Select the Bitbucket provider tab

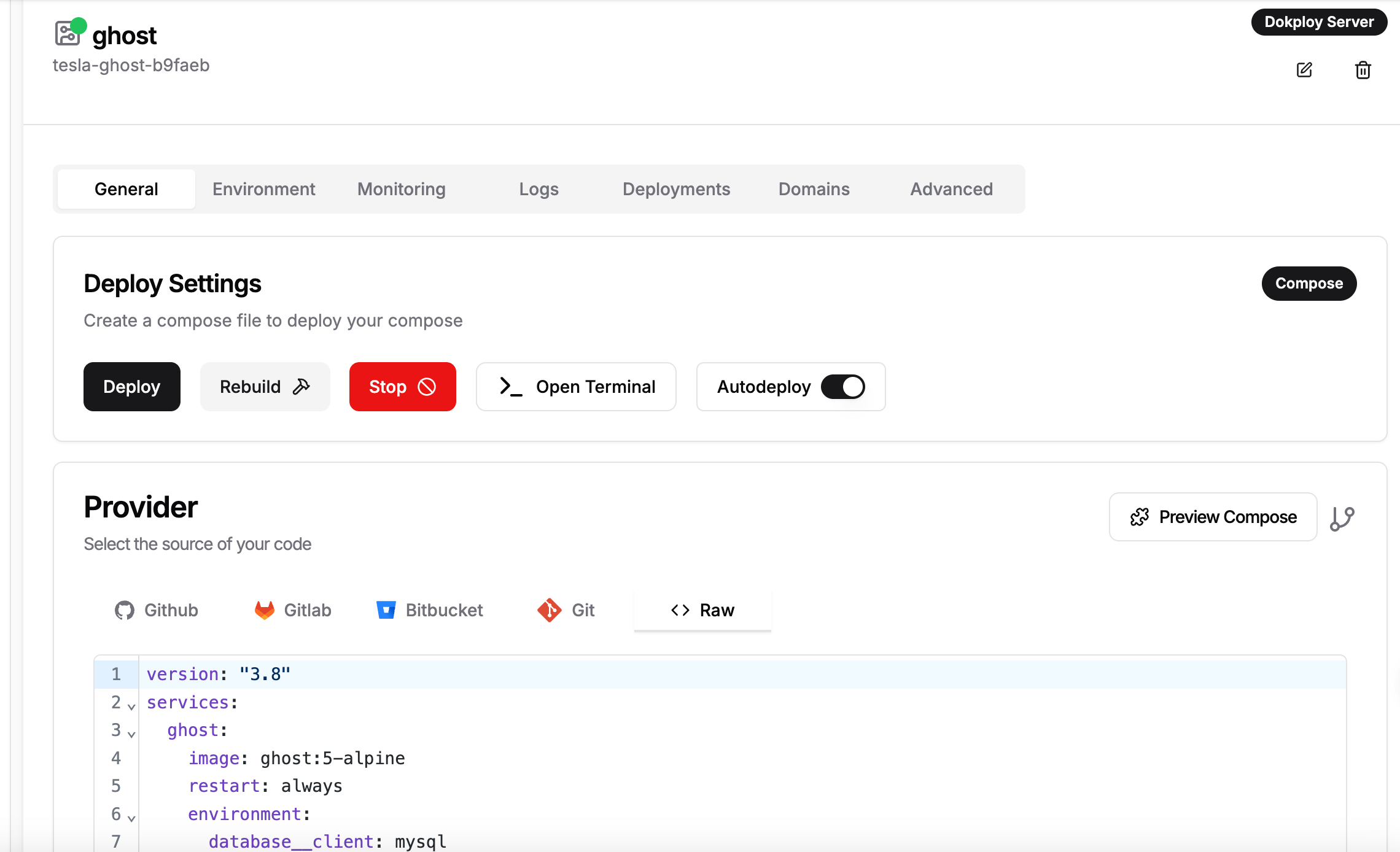pos(430,610)
